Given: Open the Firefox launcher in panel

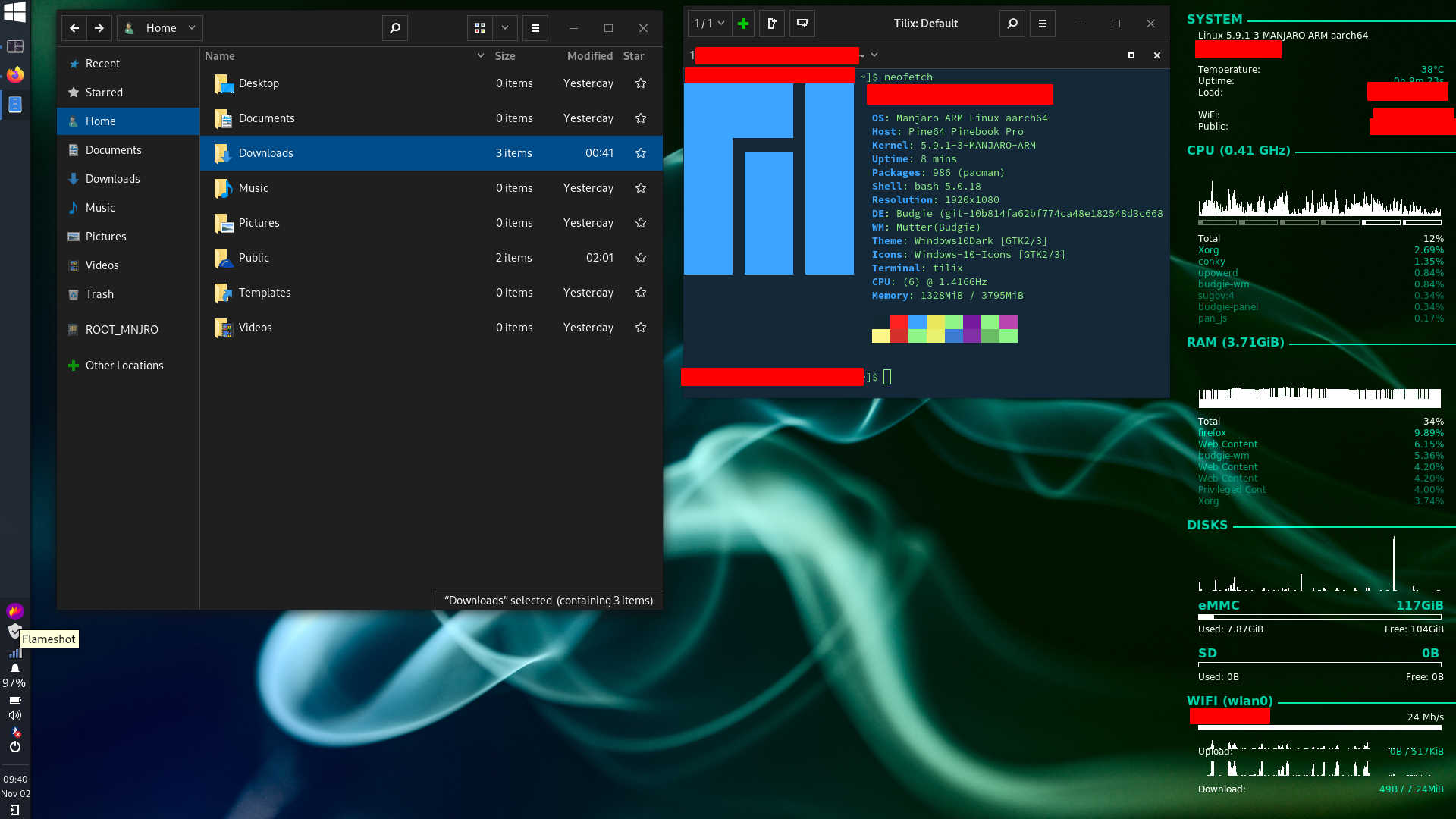Looking at the screenshot, I should click(x=15, y=74).
